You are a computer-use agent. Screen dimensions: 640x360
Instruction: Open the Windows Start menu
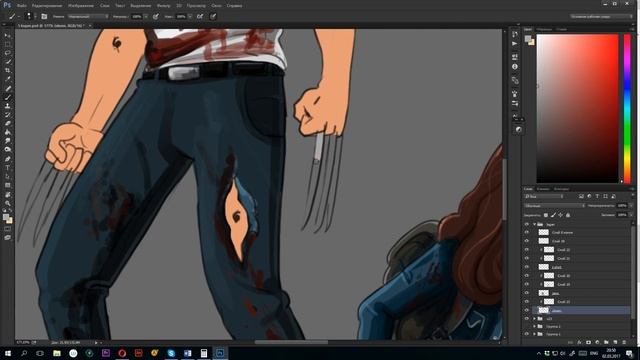click(x=8, y=353)
